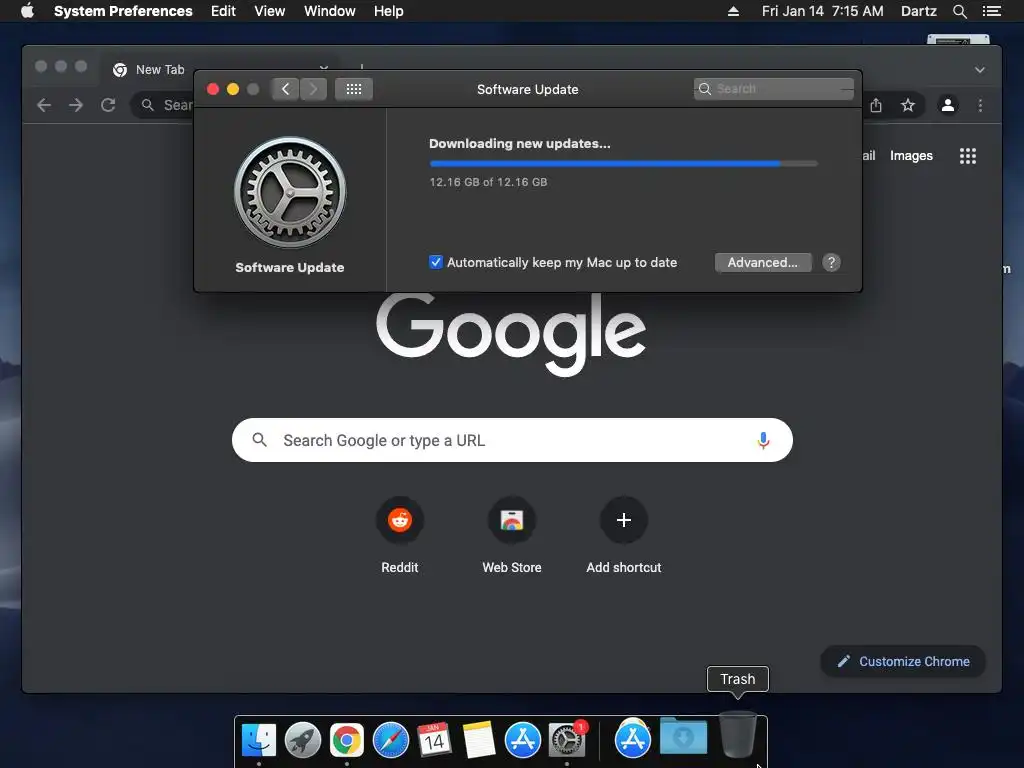This screenshot has width=1024, height=768.
Task: Open Google Chrome from the Dock
Action: (x=347, y=740)
